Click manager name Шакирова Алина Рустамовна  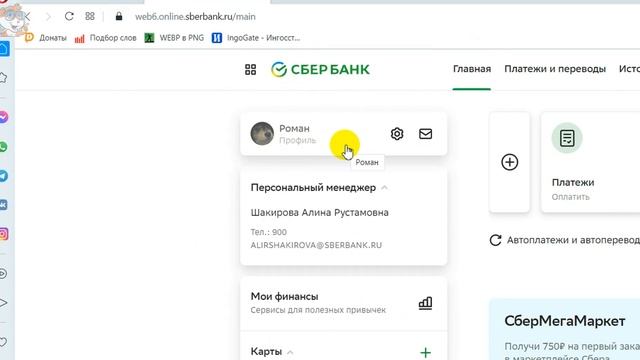pyautogui.click(x=320, y=213)
